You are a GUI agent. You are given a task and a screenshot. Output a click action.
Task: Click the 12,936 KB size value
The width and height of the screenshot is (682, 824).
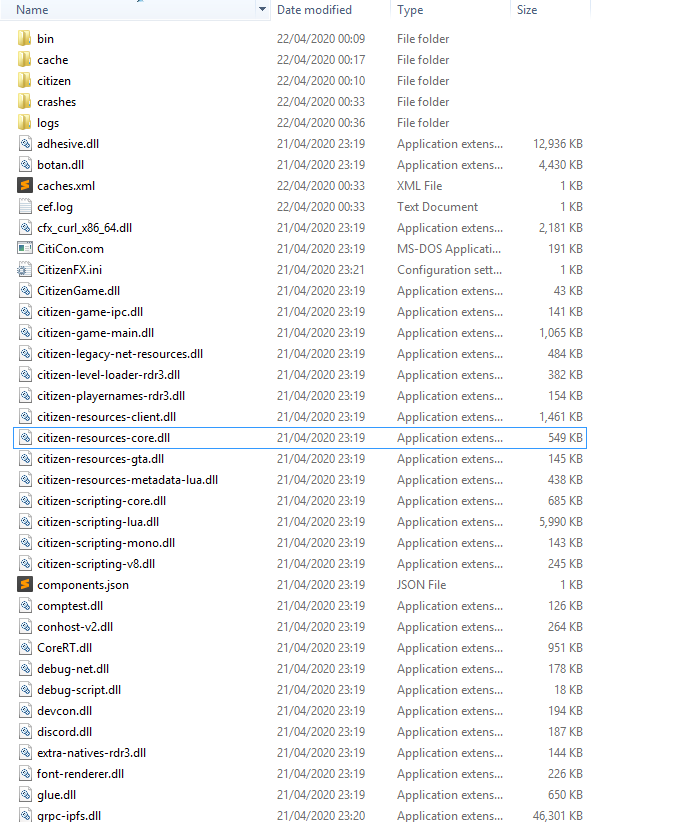tap(557, 143)
